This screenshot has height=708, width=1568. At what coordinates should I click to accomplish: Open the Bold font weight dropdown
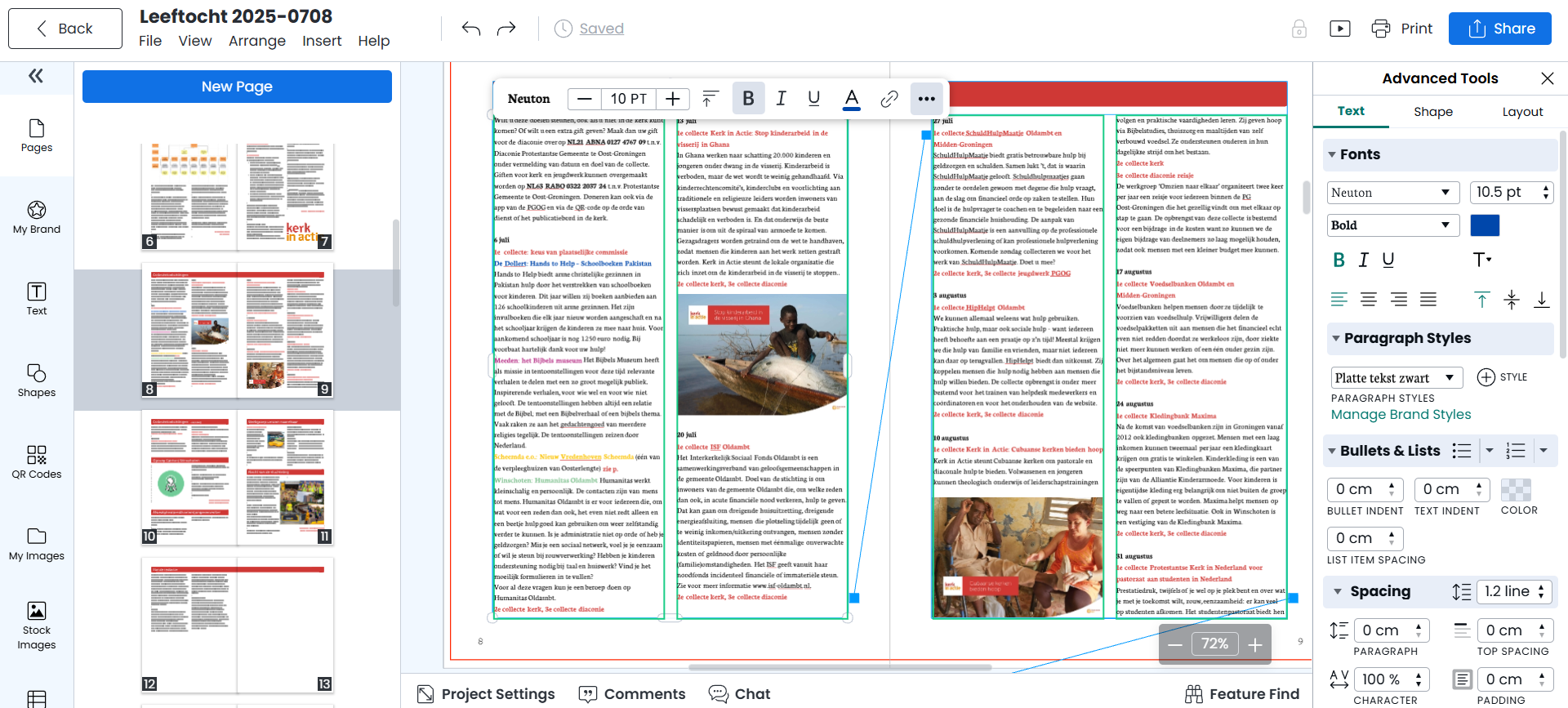tap(1393, 225)
